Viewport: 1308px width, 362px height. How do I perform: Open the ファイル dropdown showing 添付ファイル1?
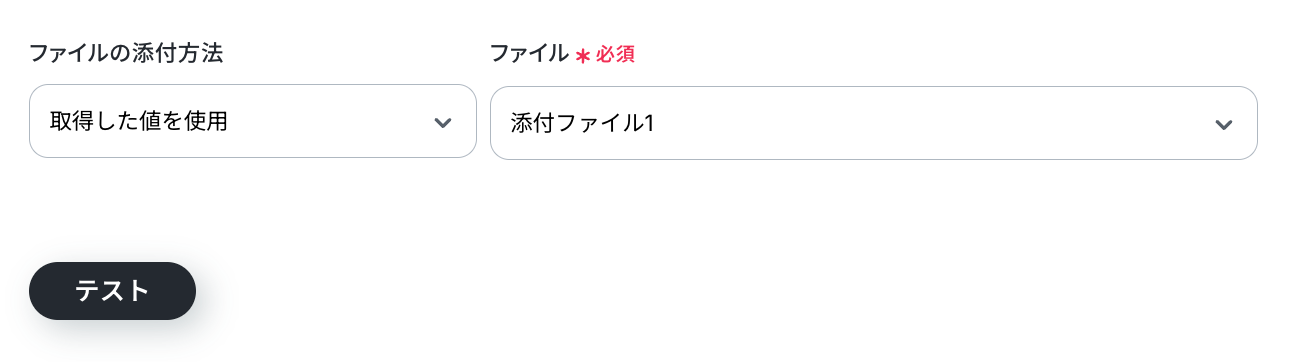click(x=874, y=123)
